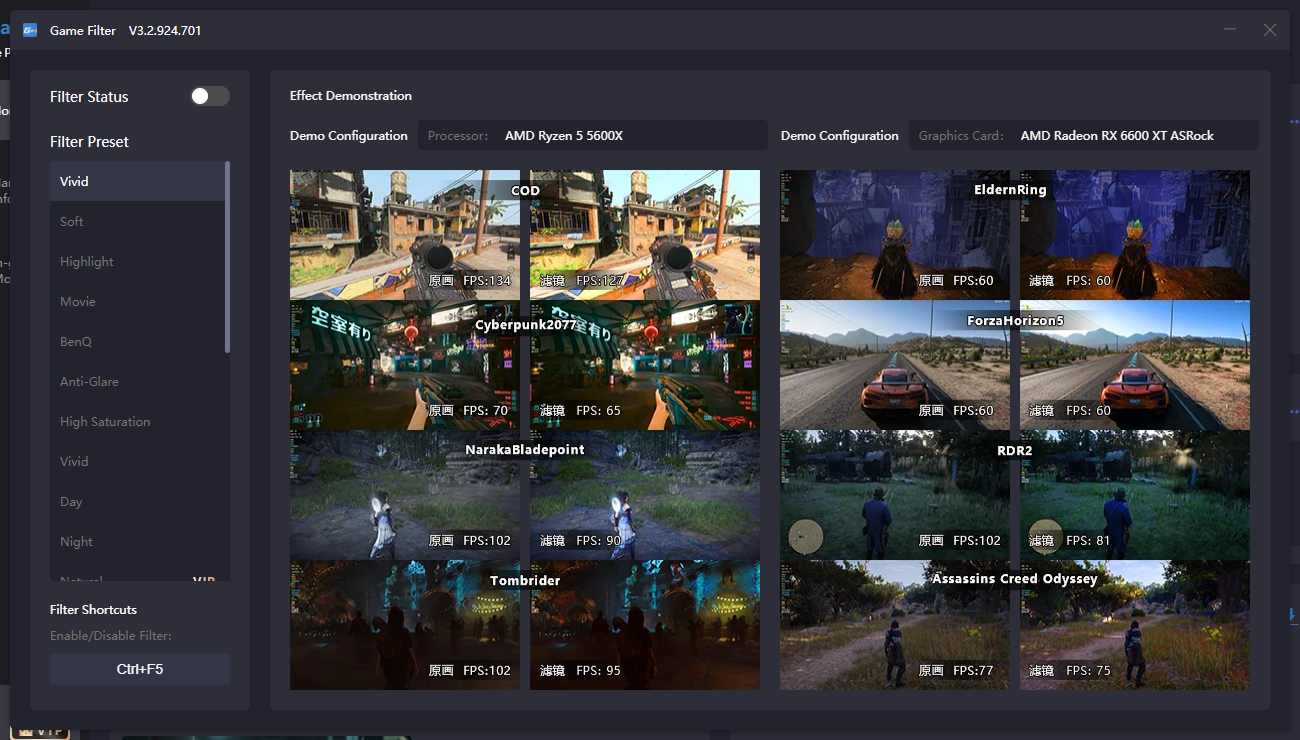Minimize the Game Filter window
This screenshot has height=740, width=1300.
(1230, 30)
